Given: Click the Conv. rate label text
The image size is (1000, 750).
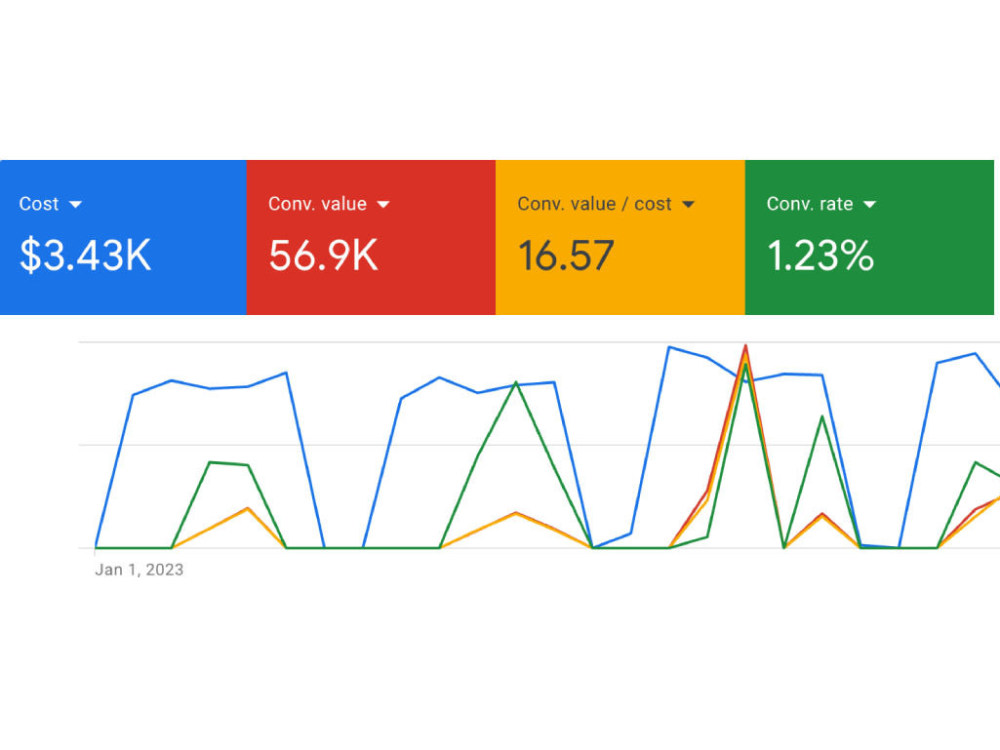Looking at the screenshot, I should pos(810,204).
